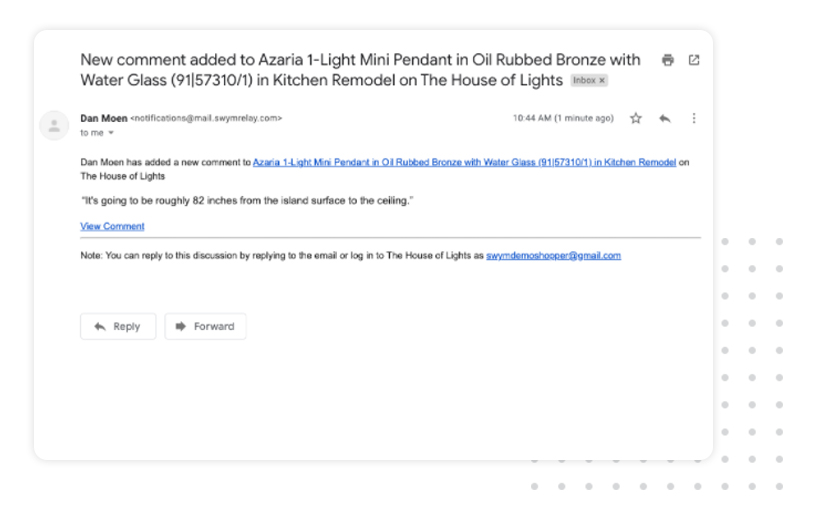Open the email in a new window
830x508 pixels.
(x=694, y=60)
